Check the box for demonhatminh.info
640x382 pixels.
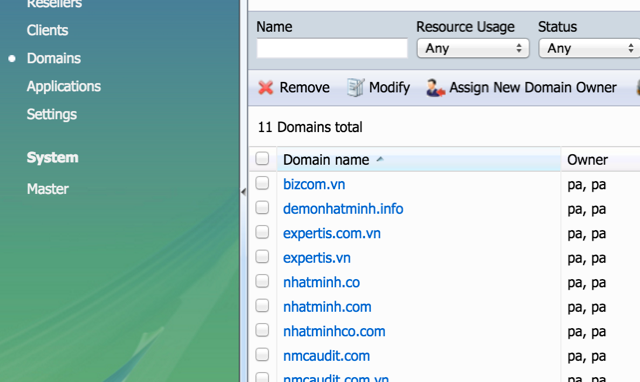pyautogui.click(x=262, y=208)
